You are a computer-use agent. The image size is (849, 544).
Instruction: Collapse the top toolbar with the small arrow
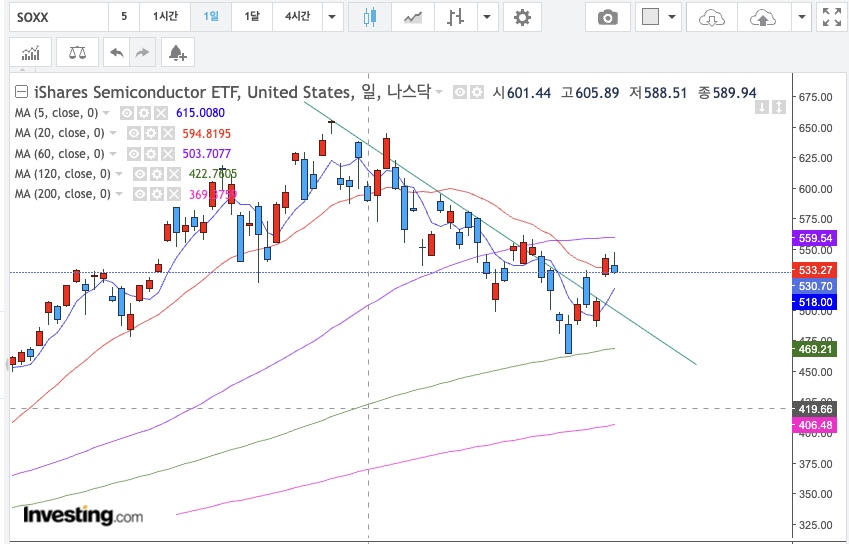tap(22, 69)
